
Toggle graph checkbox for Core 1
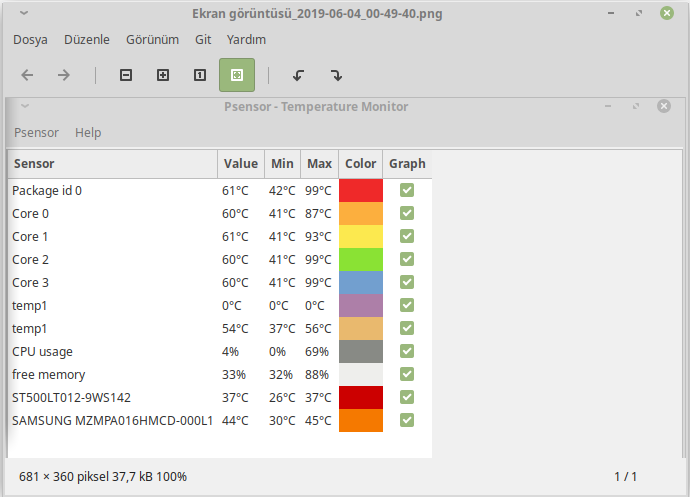click(407, 236)
